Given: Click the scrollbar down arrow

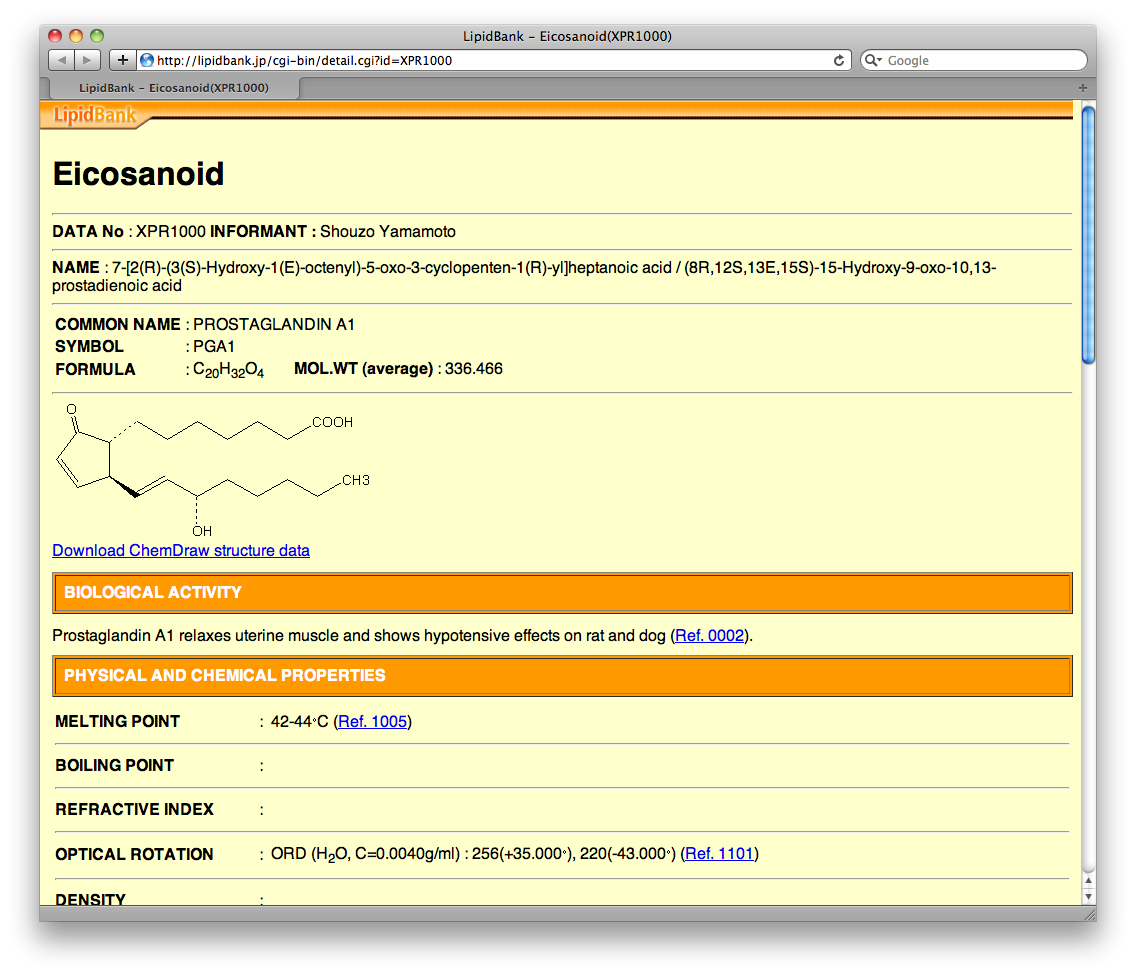Looking at the screenshot, I should tap(1088, 896).
